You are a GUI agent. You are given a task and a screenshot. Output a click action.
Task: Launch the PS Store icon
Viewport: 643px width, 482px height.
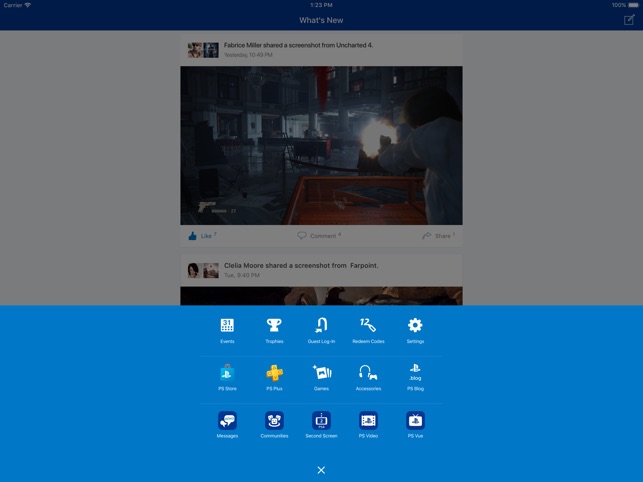[x=227, y=372]
